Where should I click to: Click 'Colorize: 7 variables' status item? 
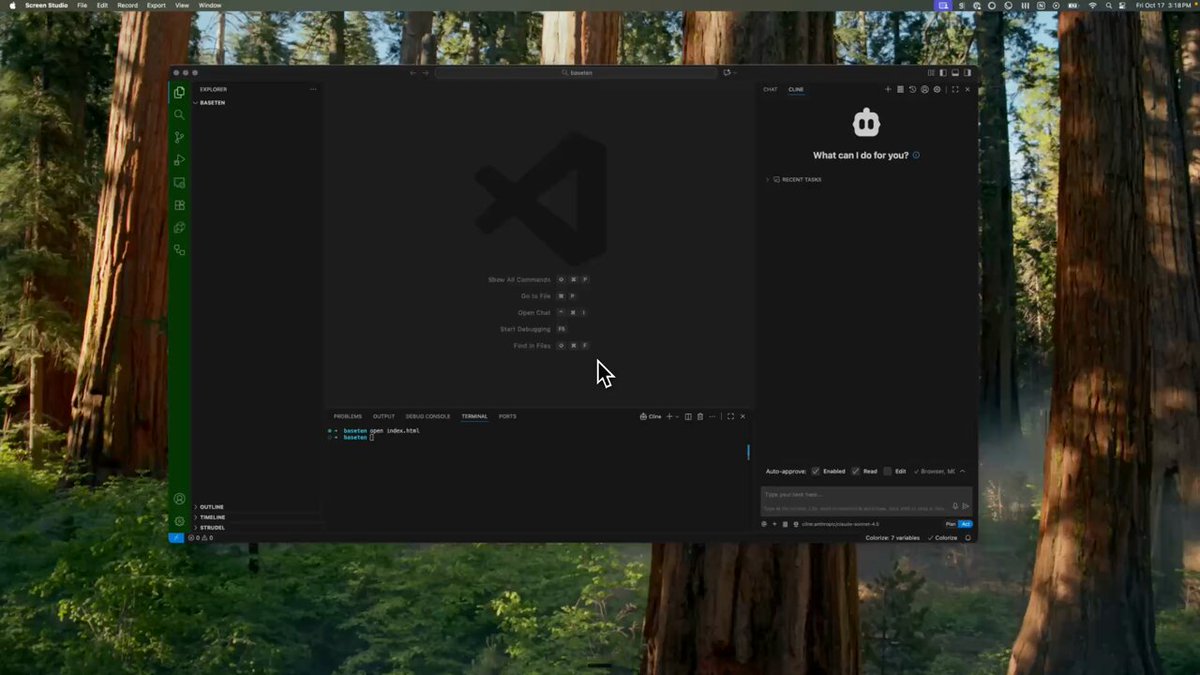893,538
